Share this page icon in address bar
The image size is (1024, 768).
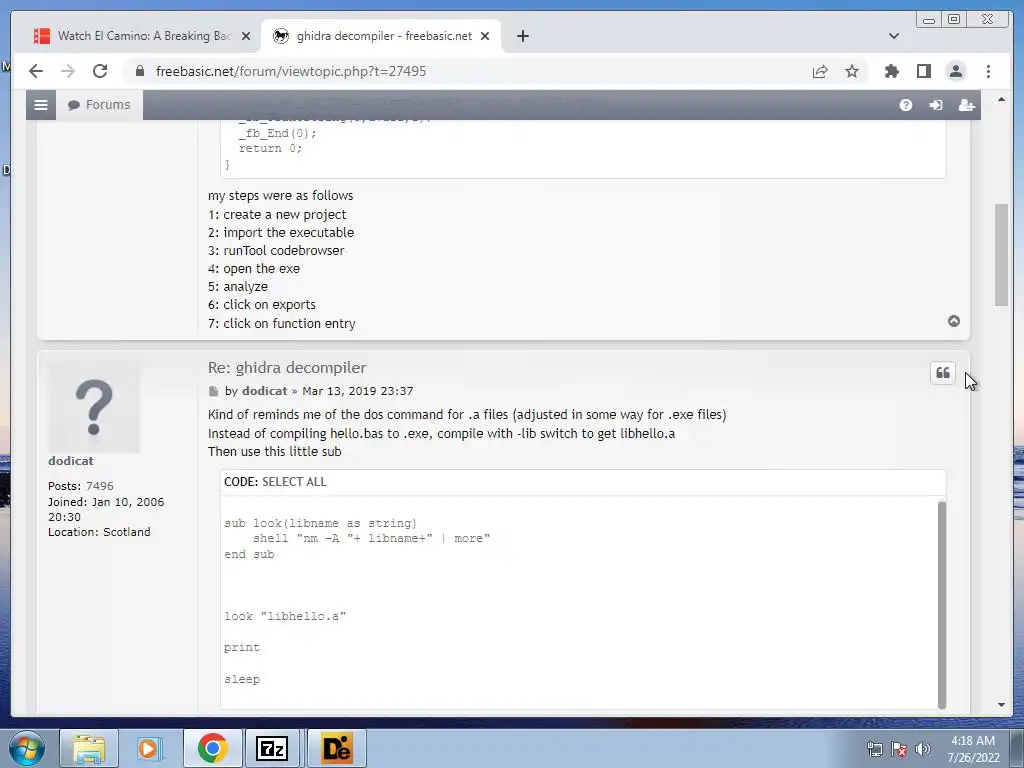(x=820, y=71)
